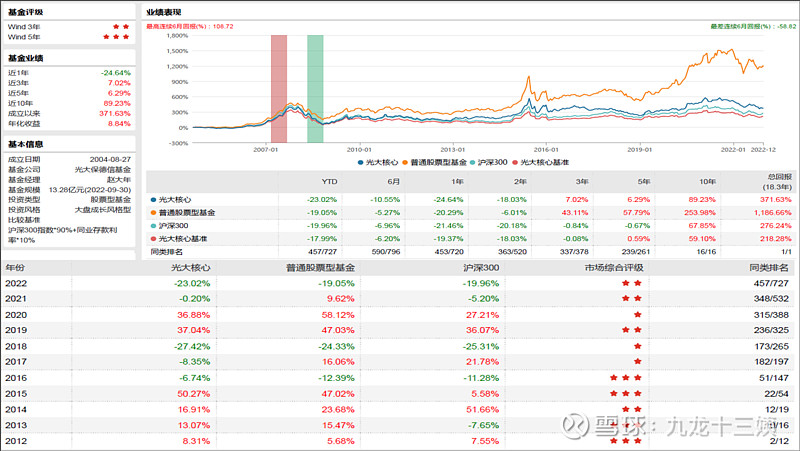Click the 业绩表现 section heading
The image size is (800, 451).
(164, 12)
